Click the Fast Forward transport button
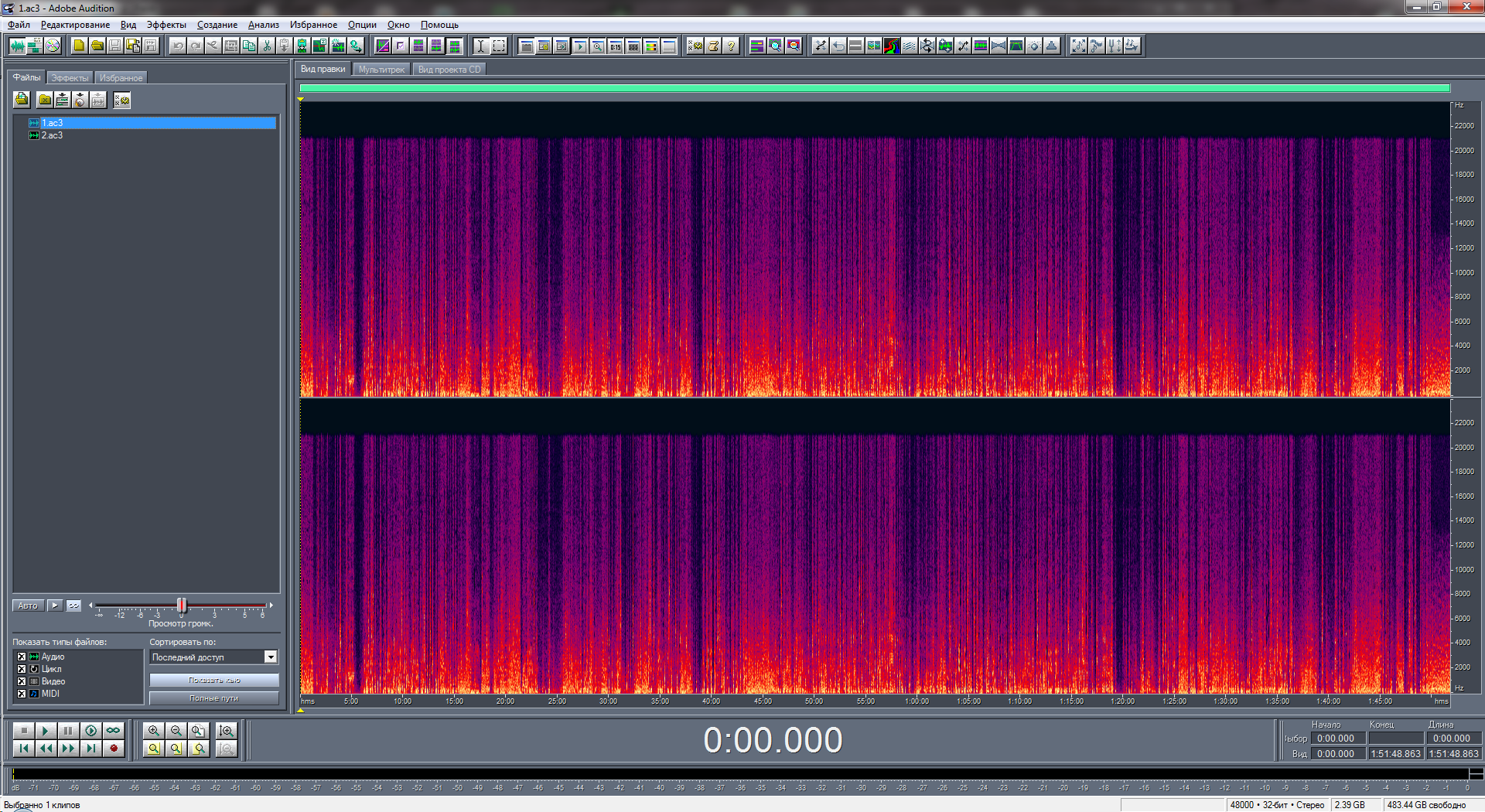1485x812 pixels. pos(69,749)
